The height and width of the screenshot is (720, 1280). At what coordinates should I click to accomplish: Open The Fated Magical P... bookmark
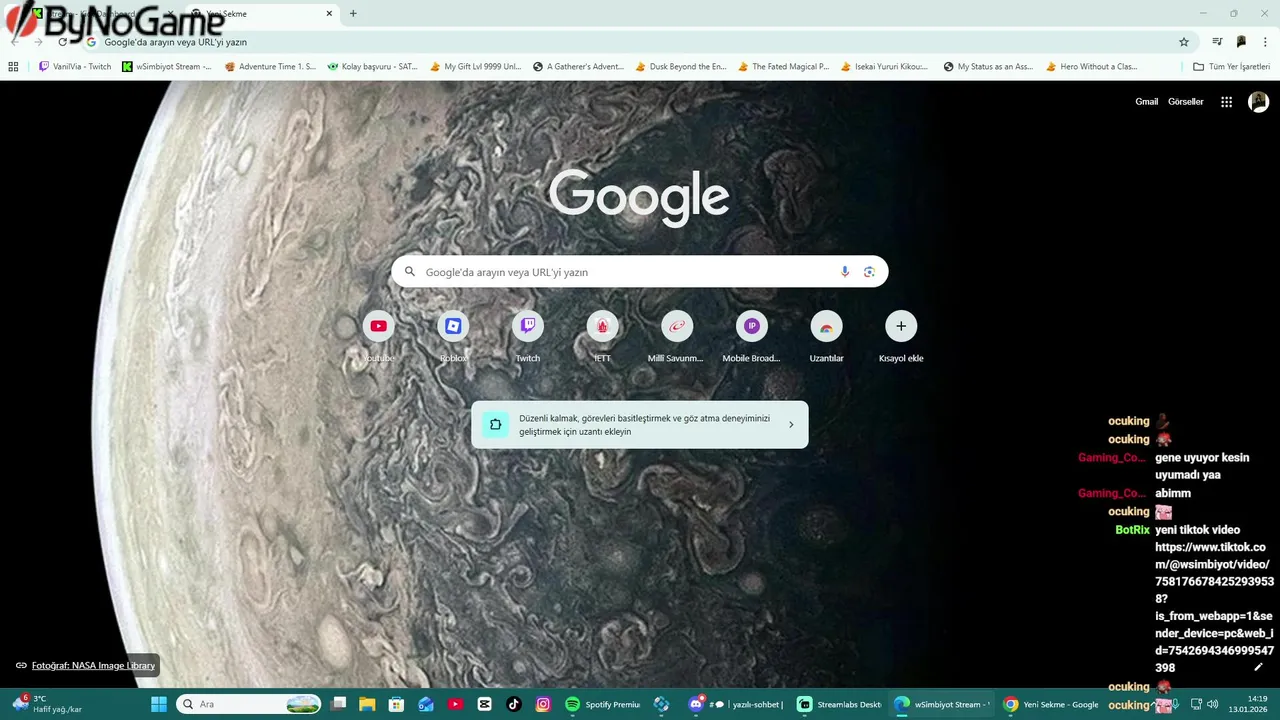(x=784, y=67)
